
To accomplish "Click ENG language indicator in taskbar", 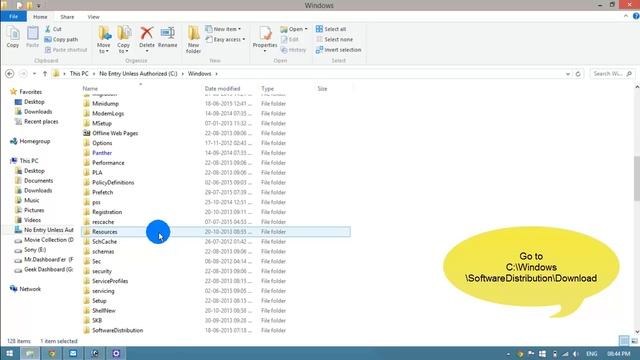I will tap(592, 354).
